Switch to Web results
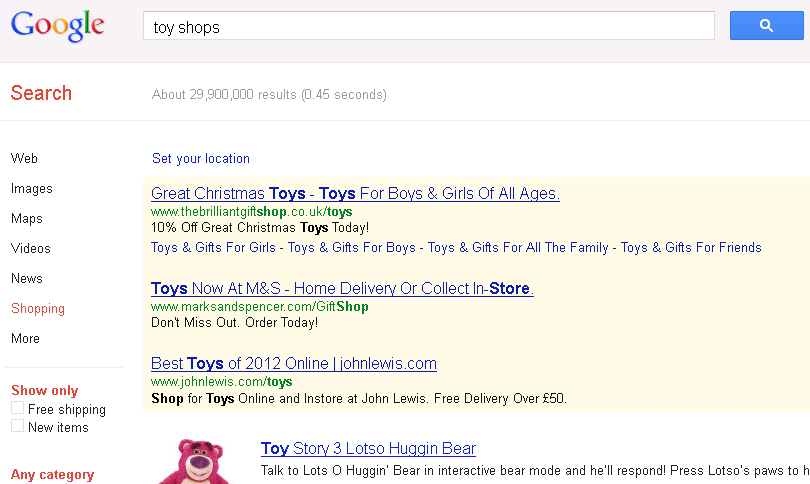 pyautogui.click(x=24, y=158)
